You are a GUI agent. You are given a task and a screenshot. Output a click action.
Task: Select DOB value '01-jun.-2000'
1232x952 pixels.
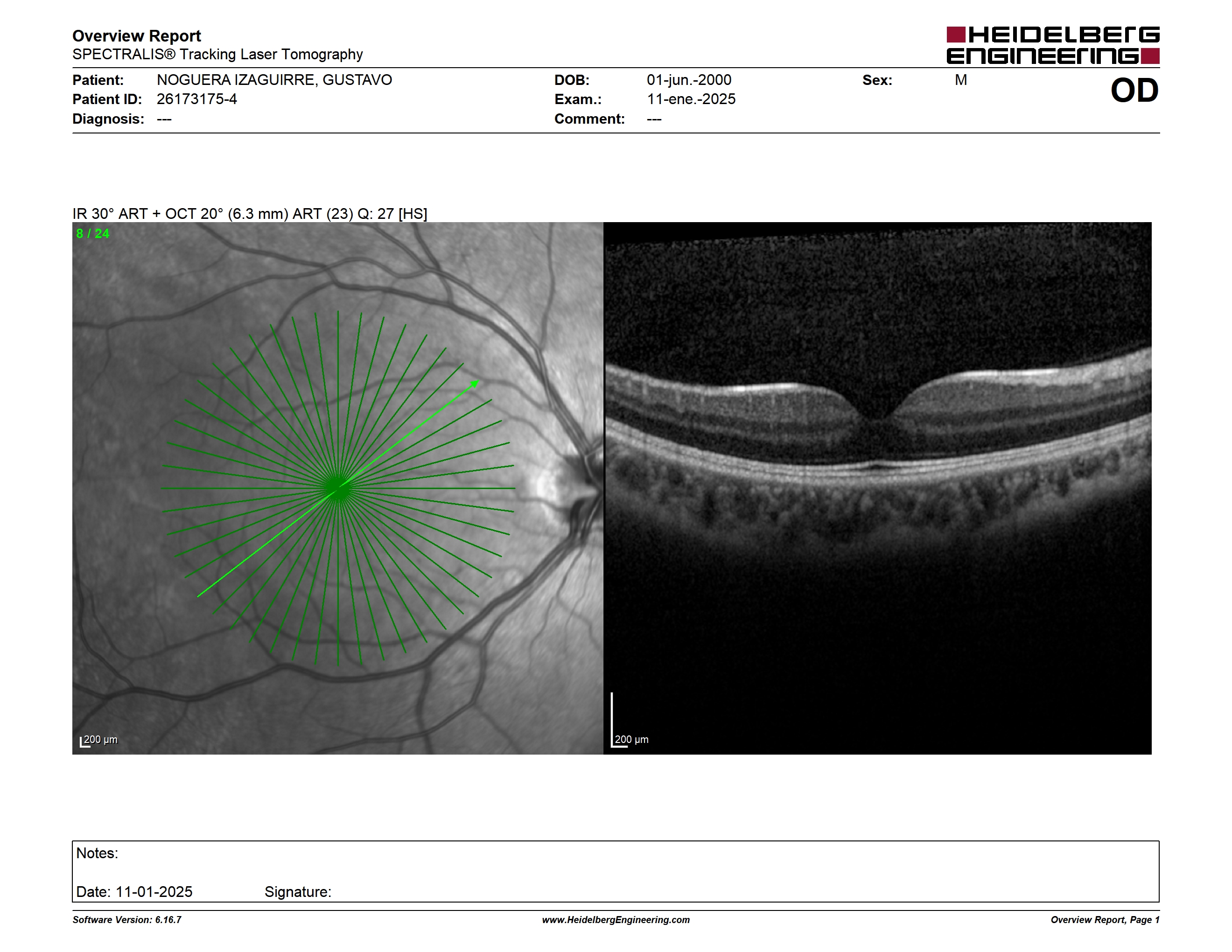coord(689,80)
